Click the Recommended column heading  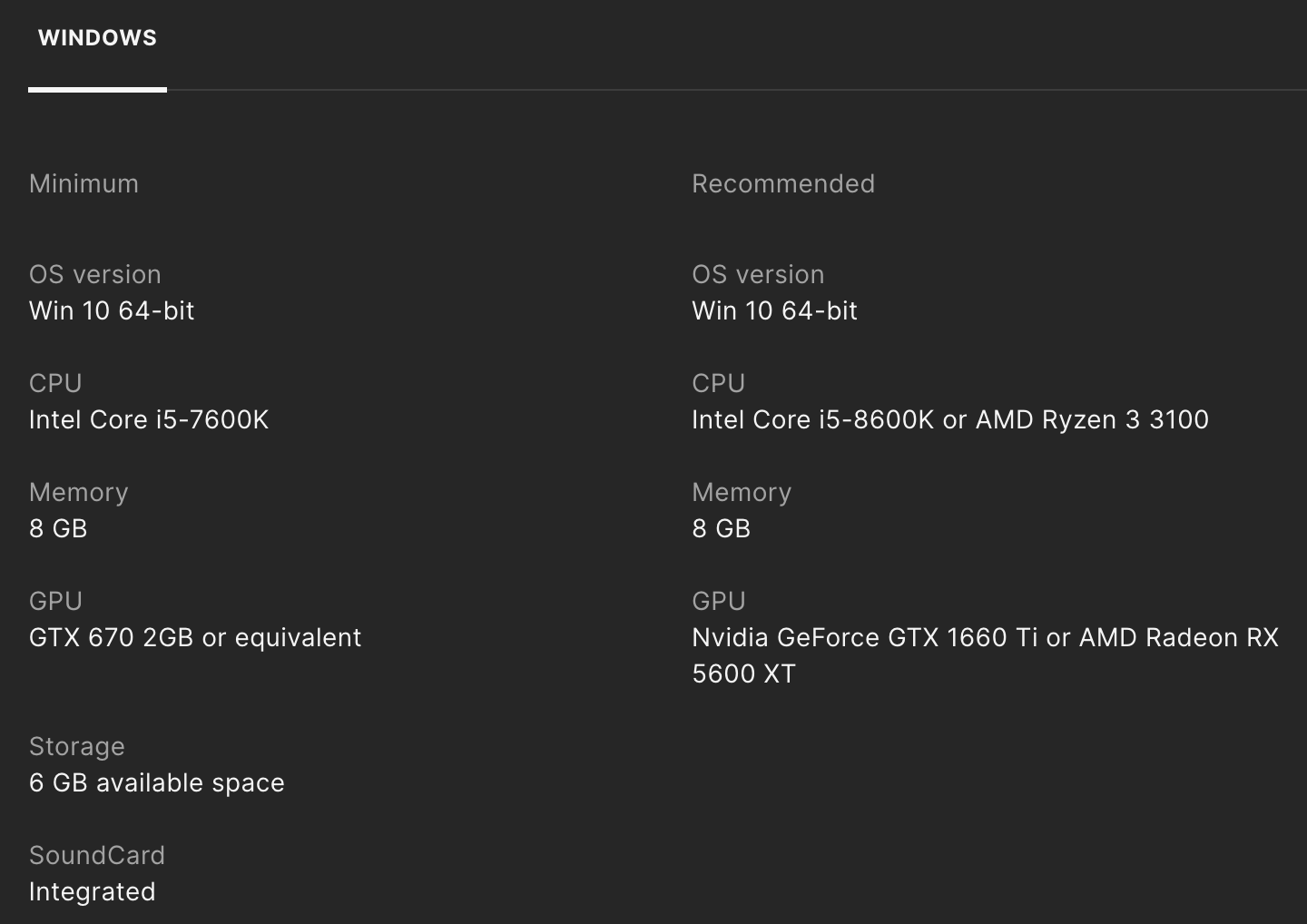[782, 184]
